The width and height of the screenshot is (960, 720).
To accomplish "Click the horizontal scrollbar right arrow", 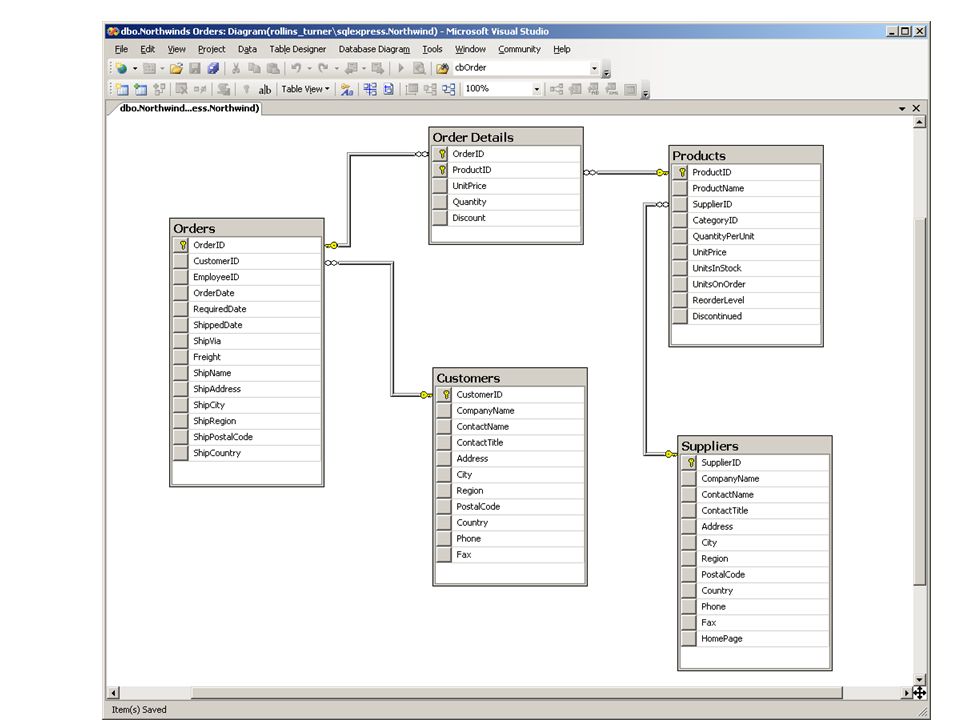I will tap(907, 692).
